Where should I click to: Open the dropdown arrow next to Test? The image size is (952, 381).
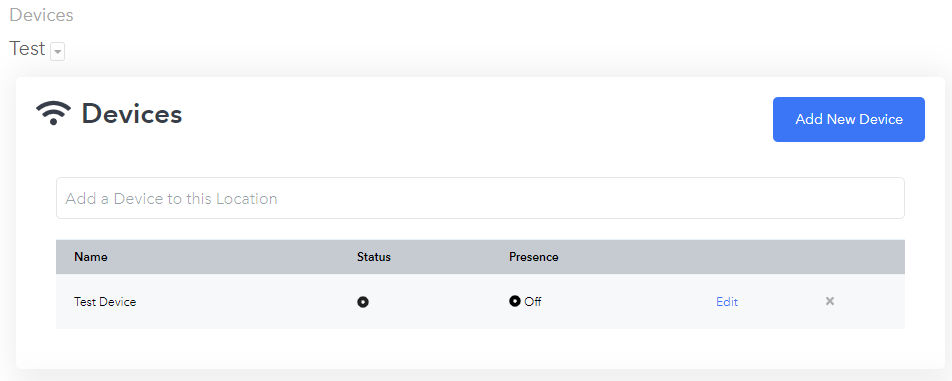(58, 52)
